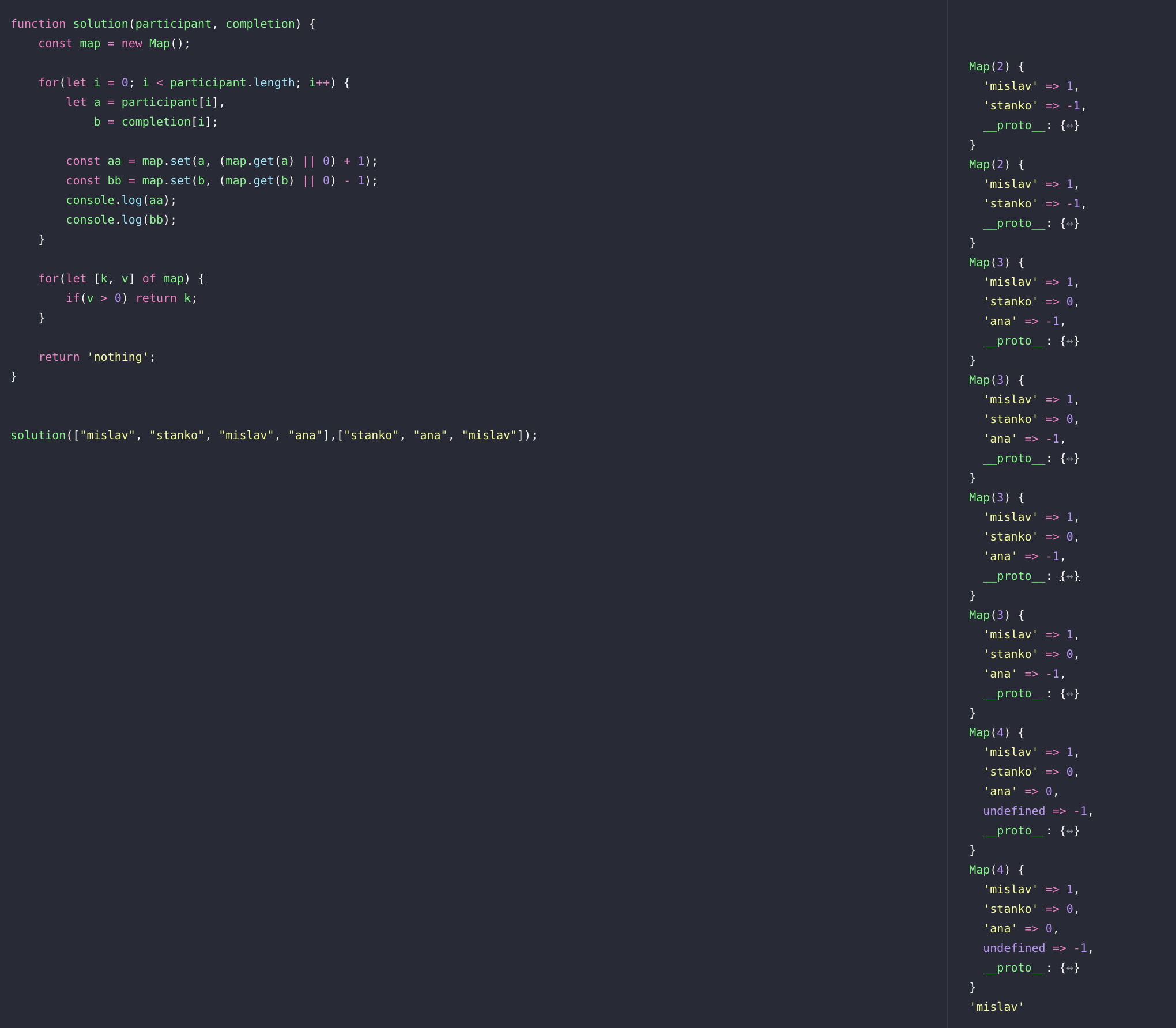Click 'mislav' => 1 in the first Map(2)
The image size is (1176, 1028).
(x=1031, y=86)
